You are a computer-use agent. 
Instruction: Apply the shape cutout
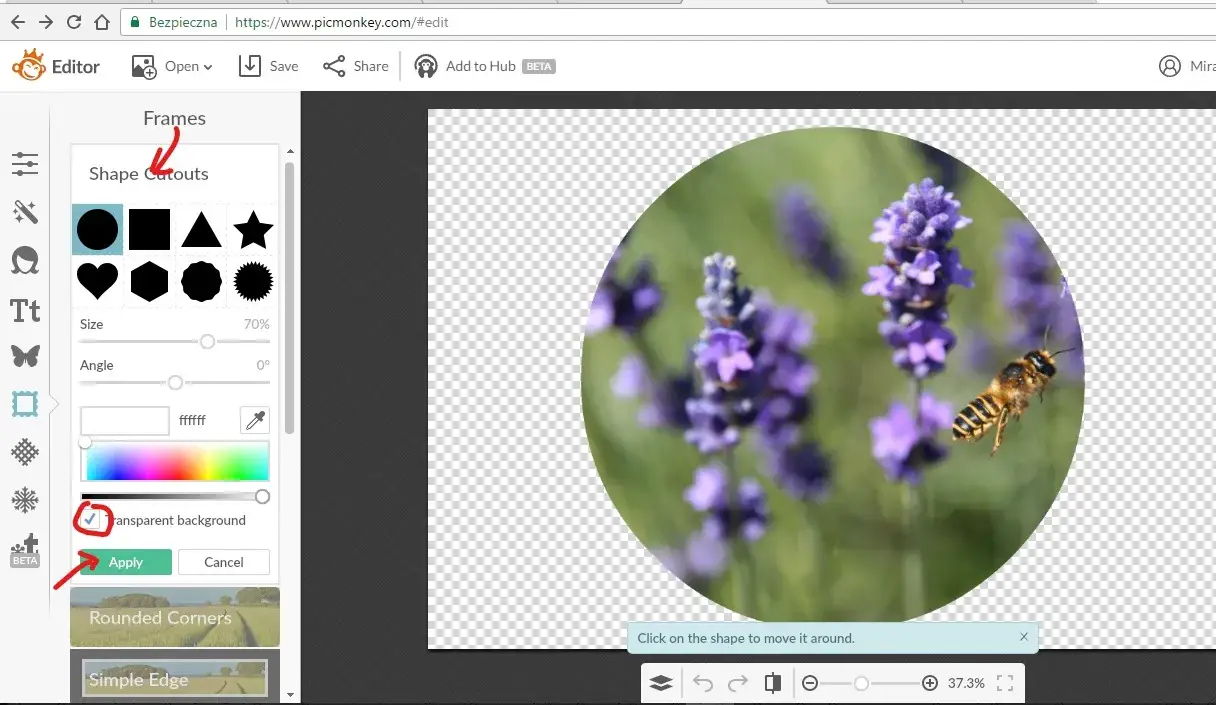[x=126, y=562]
